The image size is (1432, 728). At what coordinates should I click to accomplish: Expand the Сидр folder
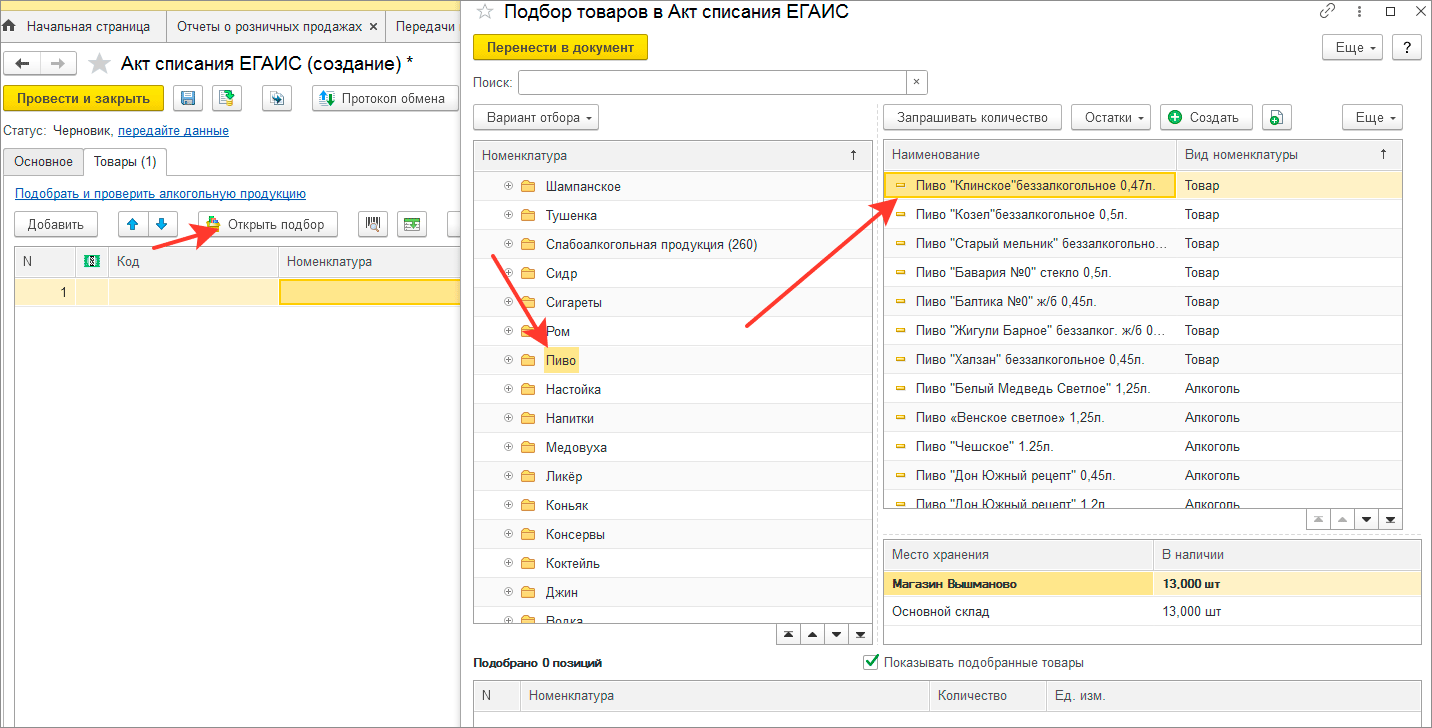tap(508, 273)
